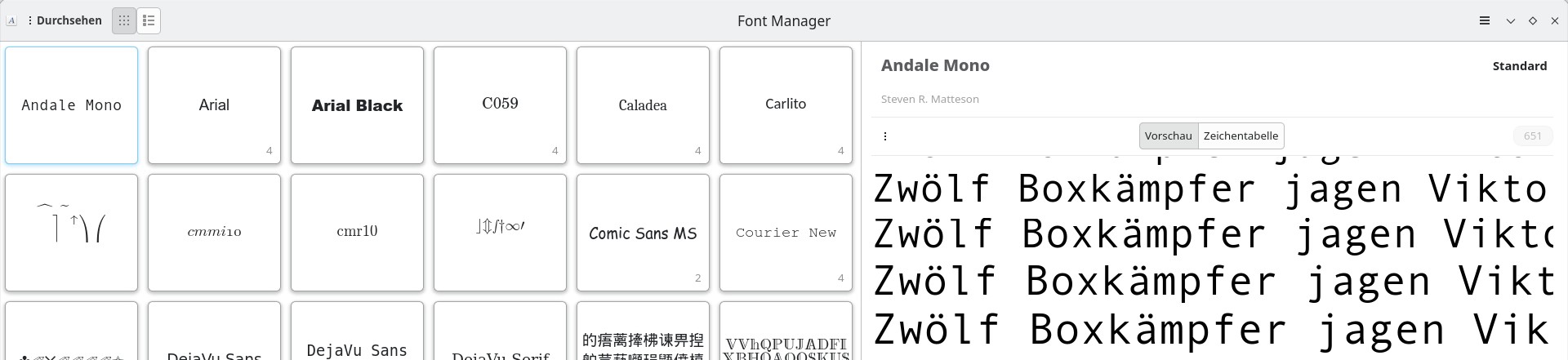Select the cmr10 font tile
This screenshot has width=1568, height=360.
(357, 233)
